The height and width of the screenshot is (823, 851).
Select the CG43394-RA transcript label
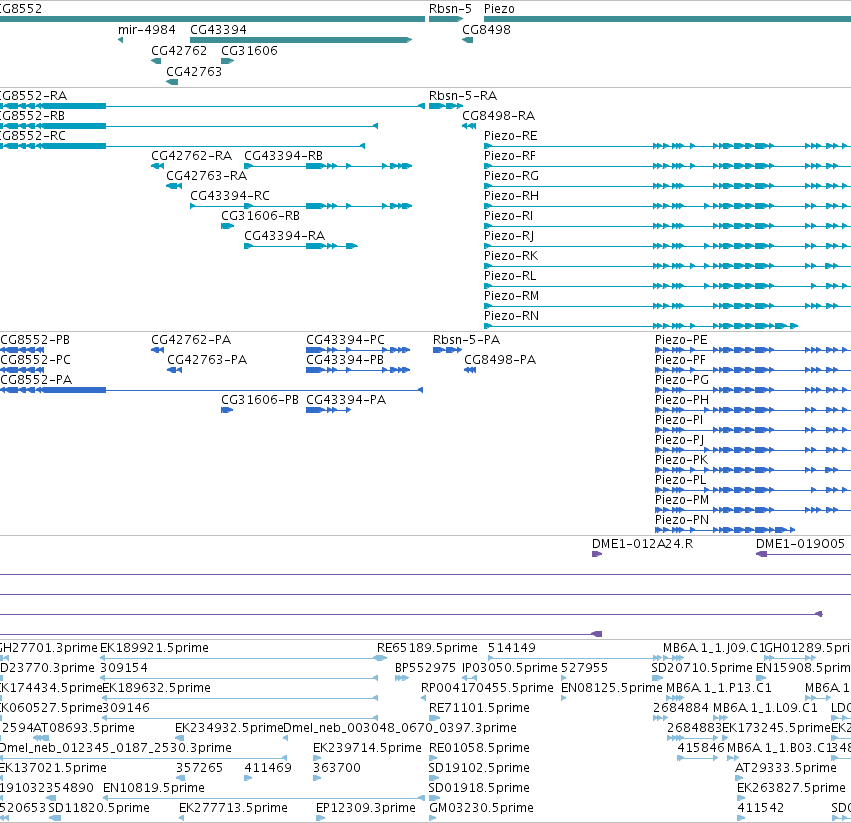point(284,236)
